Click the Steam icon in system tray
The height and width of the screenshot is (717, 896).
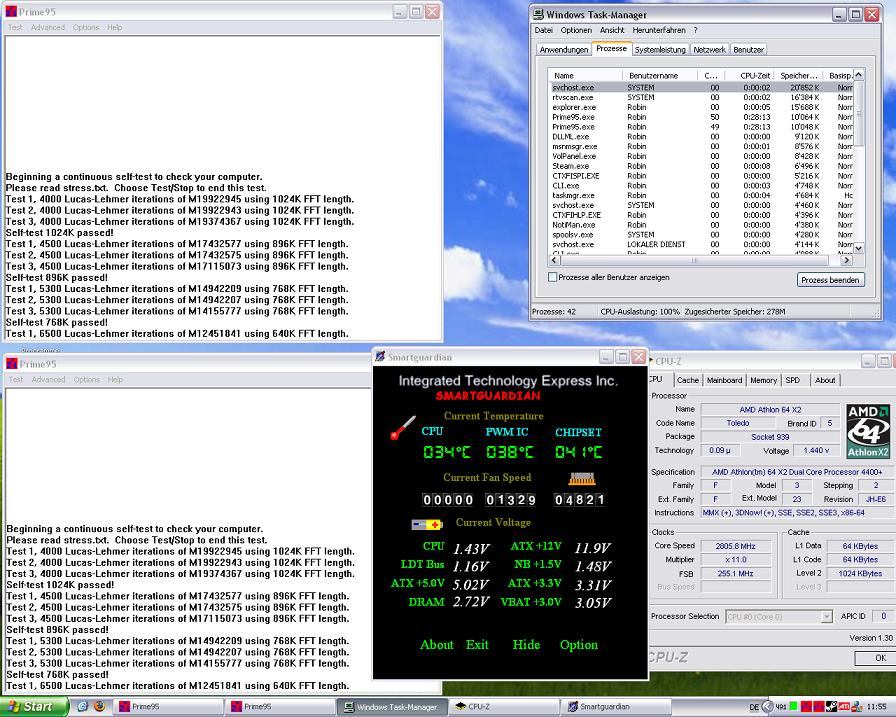click(x=831, y=707)
